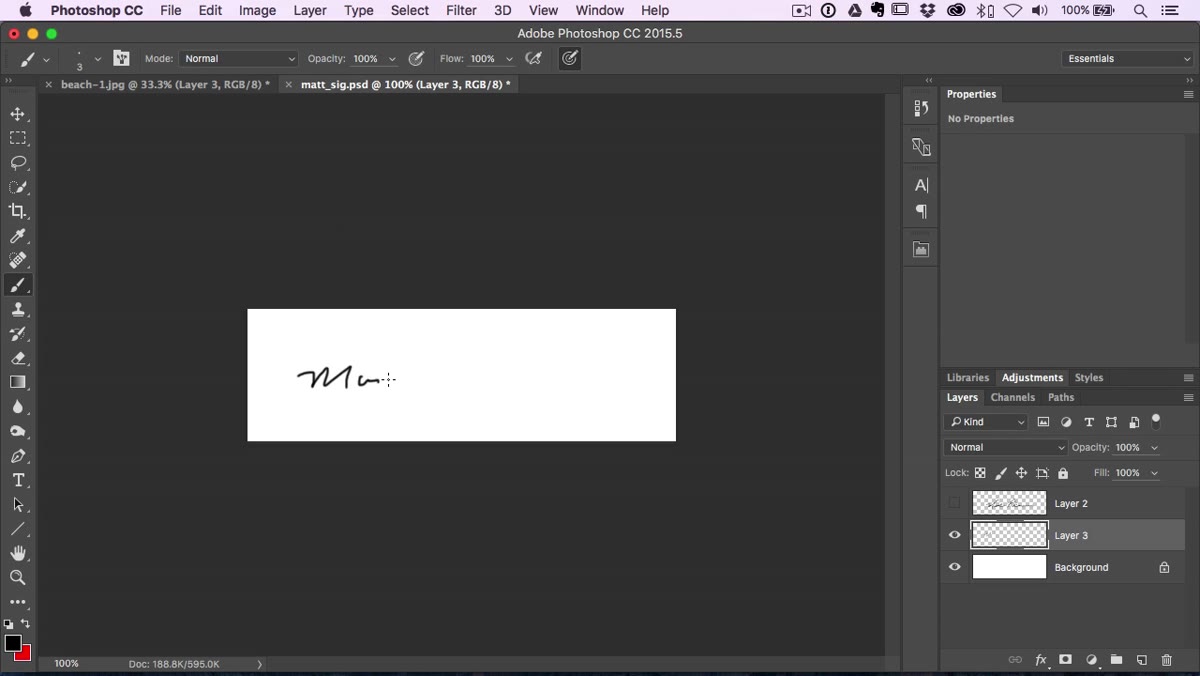
Task: Select the Line tool
Action: tap(18, 529)
